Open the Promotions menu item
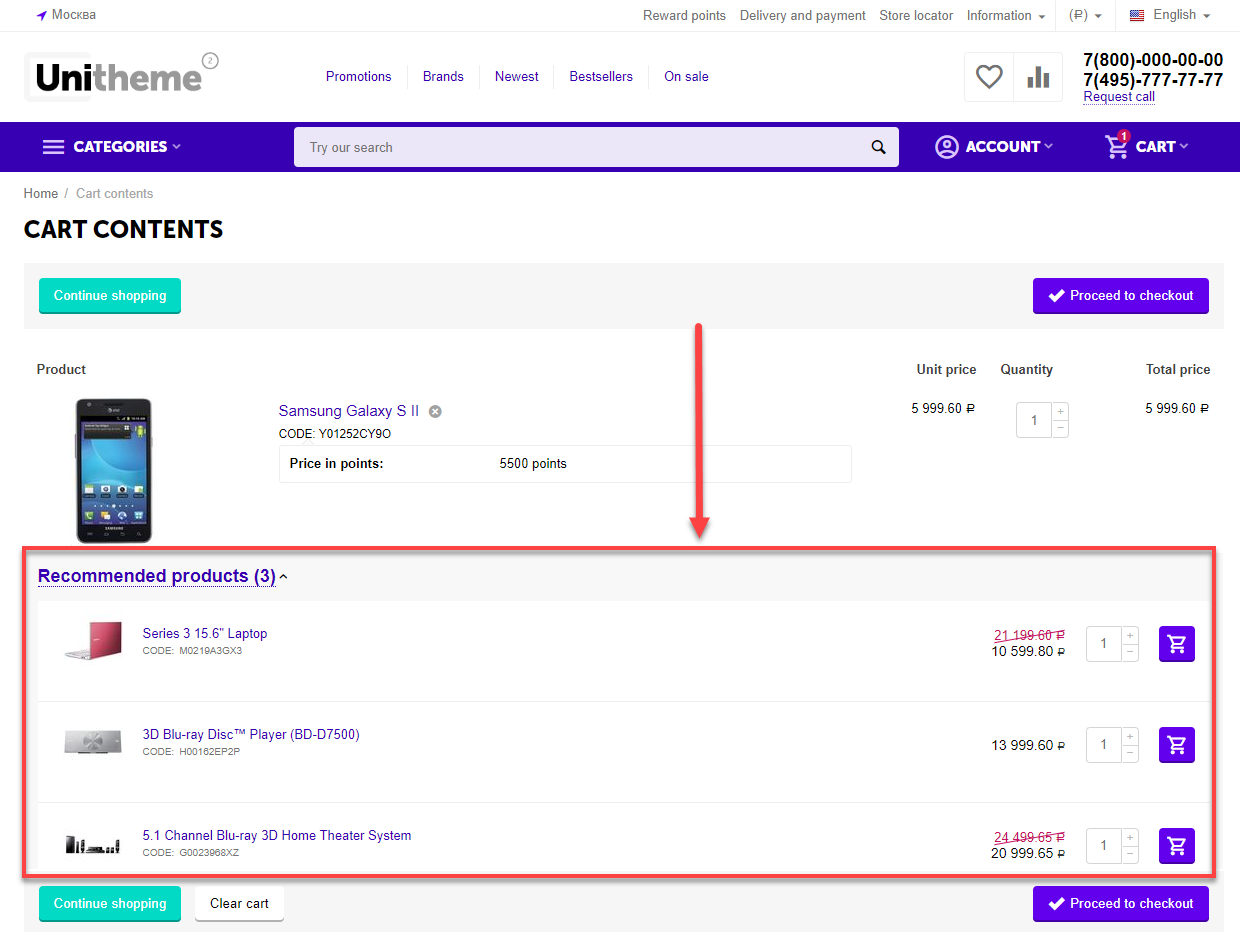This screenshot has height=932, width=1240. (x=359, y=76)
